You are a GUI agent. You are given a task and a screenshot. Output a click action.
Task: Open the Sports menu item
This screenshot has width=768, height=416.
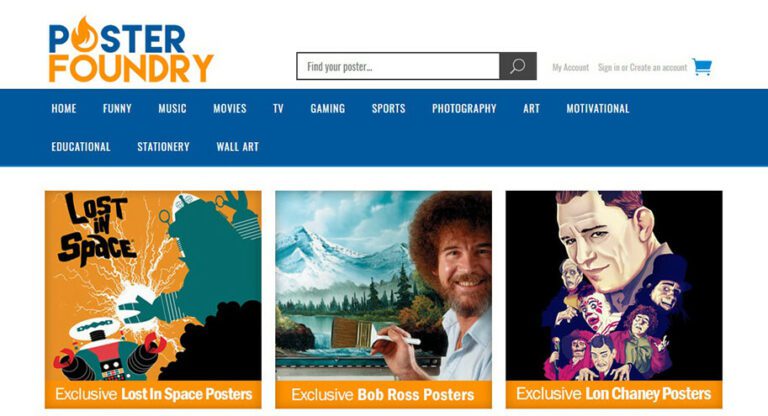coord(388,108)
